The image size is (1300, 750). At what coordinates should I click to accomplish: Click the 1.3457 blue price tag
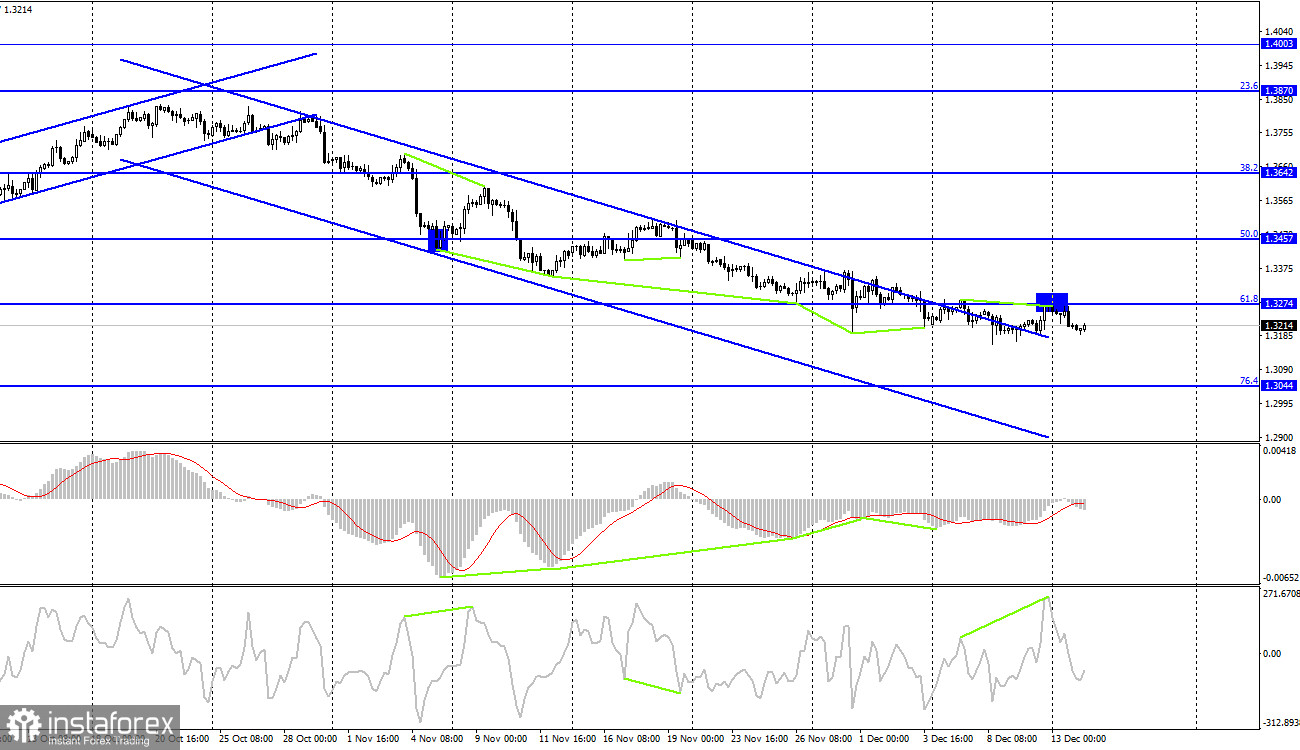(1279, 239)
